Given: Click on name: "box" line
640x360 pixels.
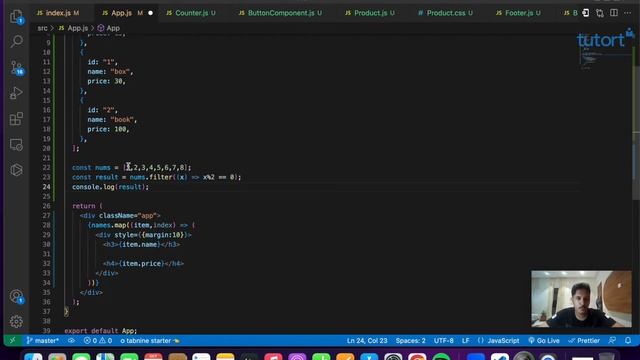Looking at the screenshot, I should (110, 71).
